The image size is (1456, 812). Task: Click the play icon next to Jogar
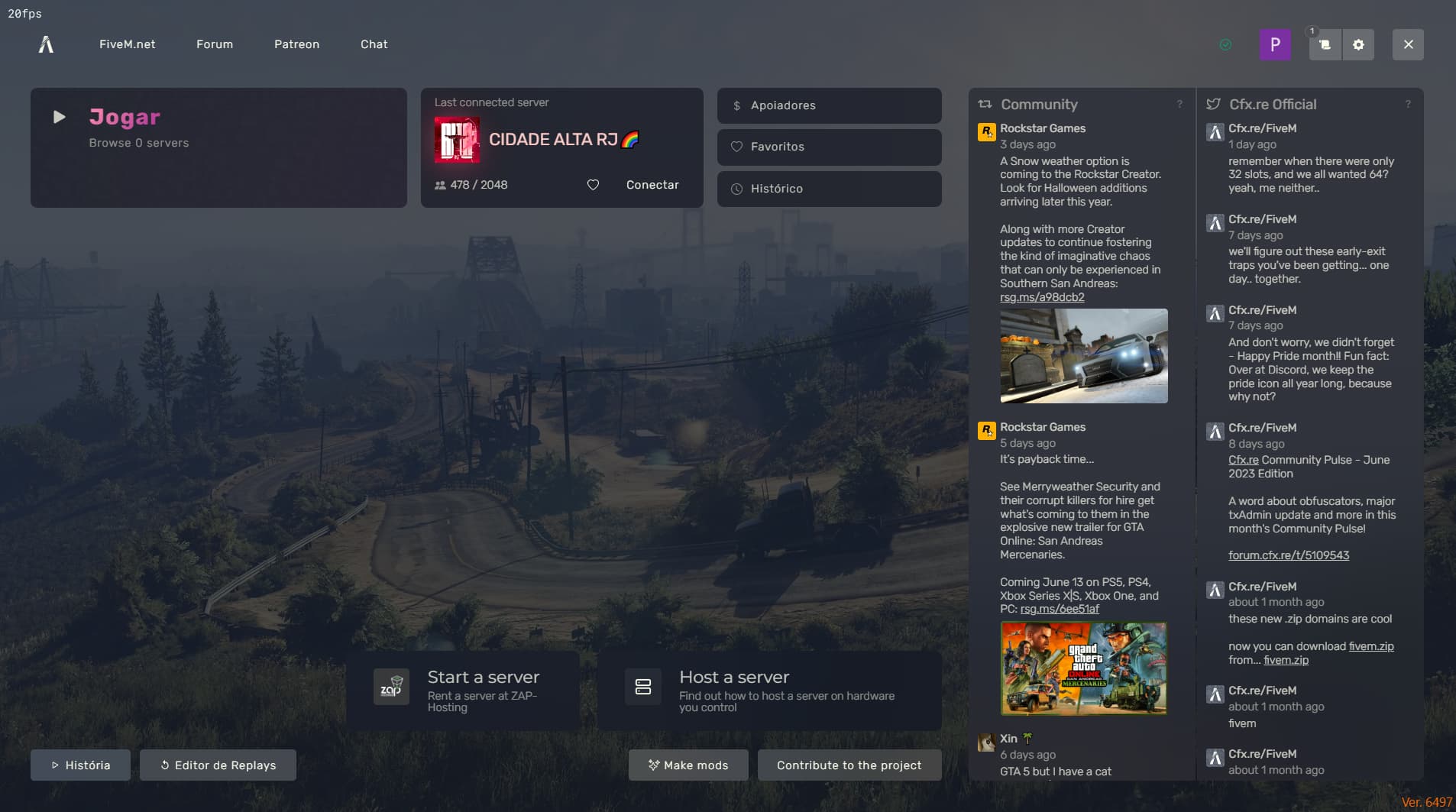(x=60, y=116)
